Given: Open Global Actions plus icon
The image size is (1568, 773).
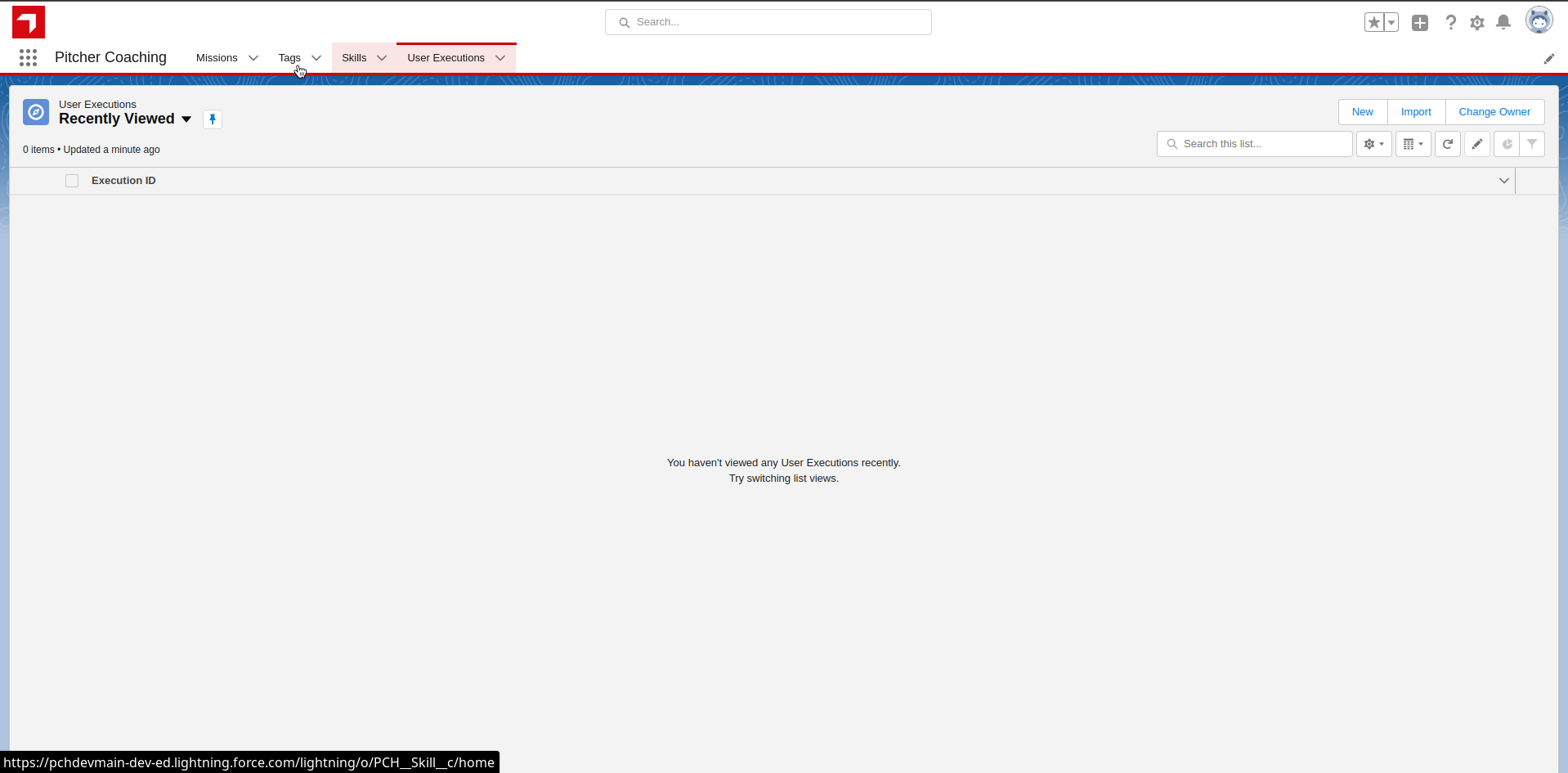Looking at the screenshot, I should tap(1420, 23).
